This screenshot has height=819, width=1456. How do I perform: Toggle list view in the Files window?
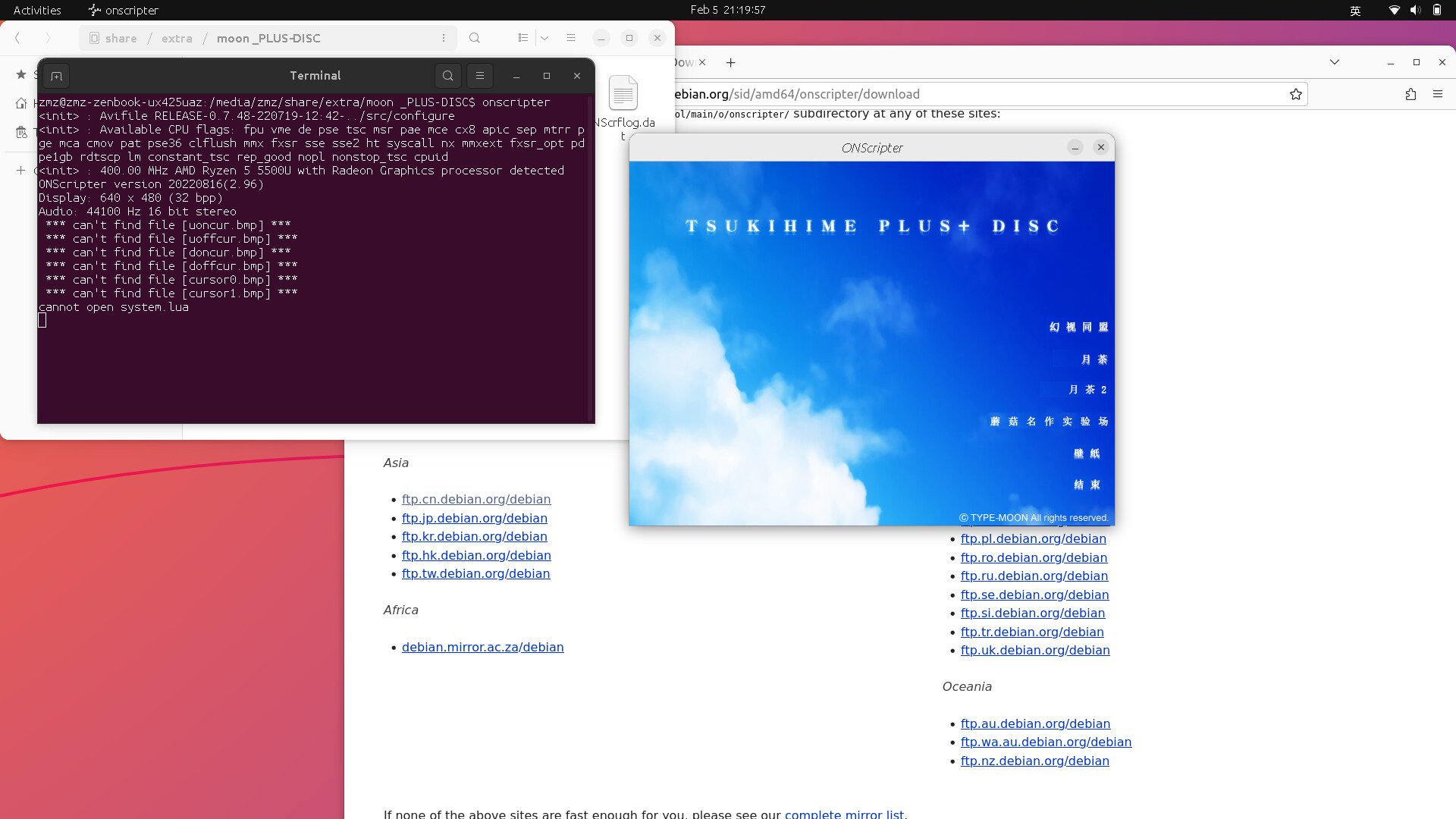(x=523, y=38)
